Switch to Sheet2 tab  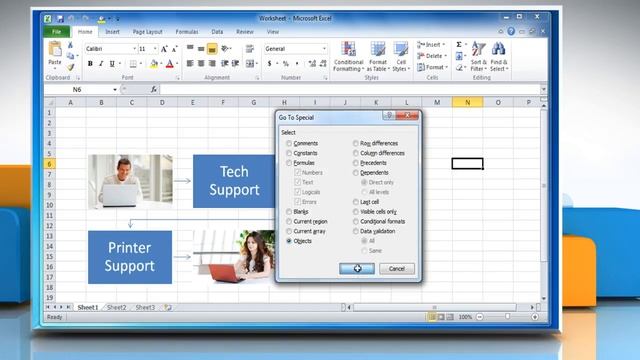click(117, 307)
